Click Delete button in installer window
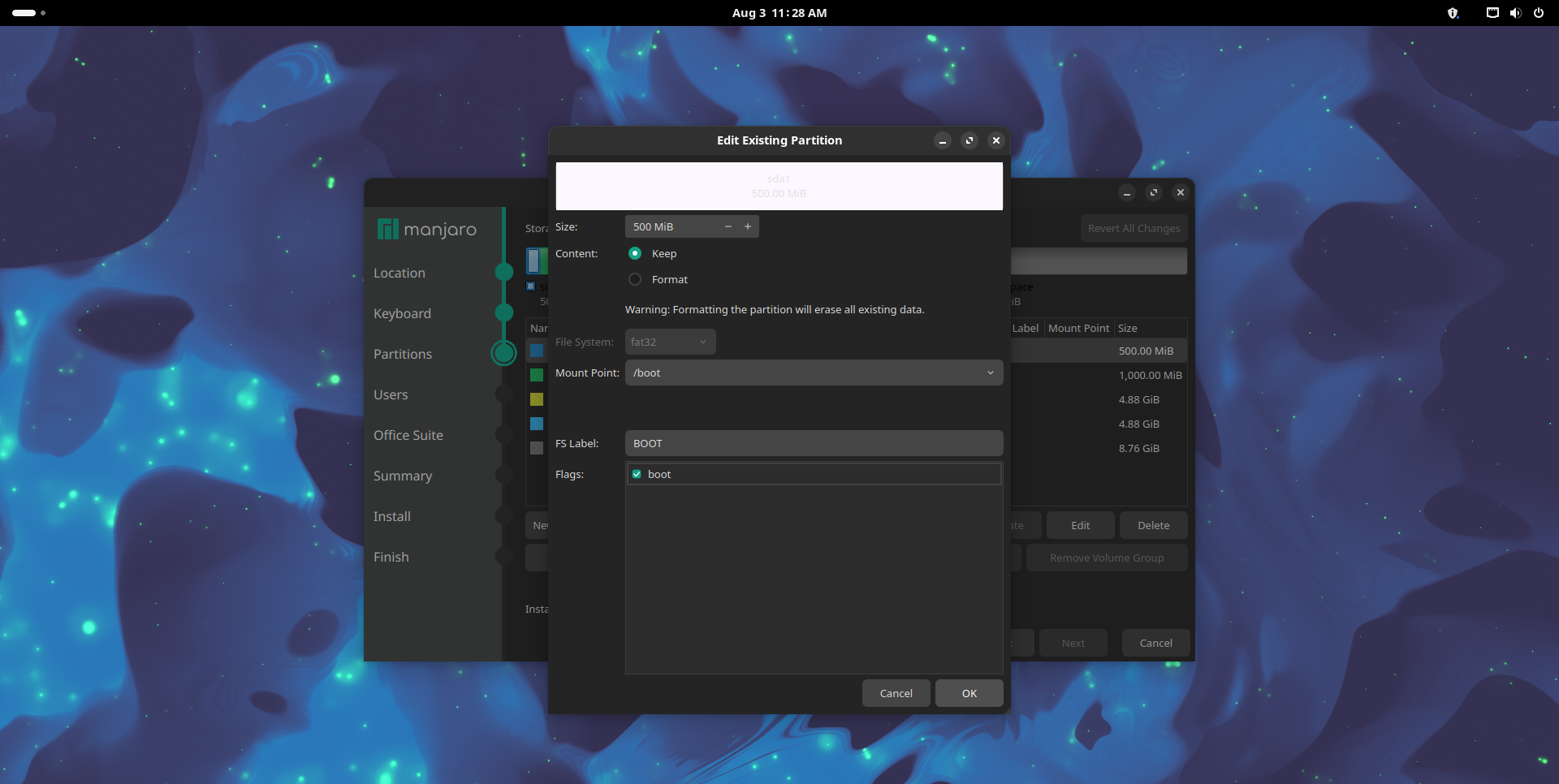1559x784 pixels. 1153,525
